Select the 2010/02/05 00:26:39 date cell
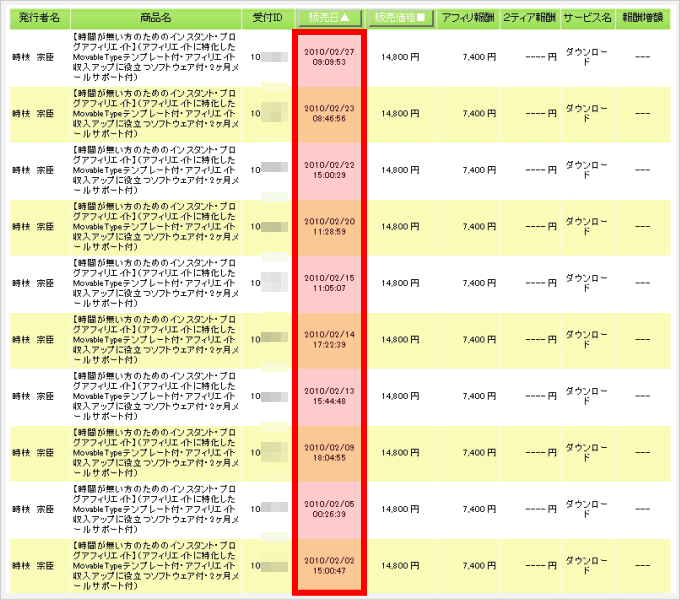Screen dimensions: 680x600 point(329,509)
